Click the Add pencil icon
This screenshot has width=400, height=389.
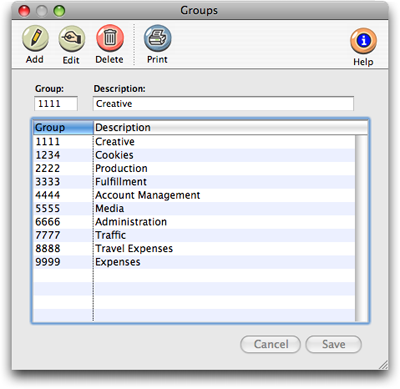[35, 38]
